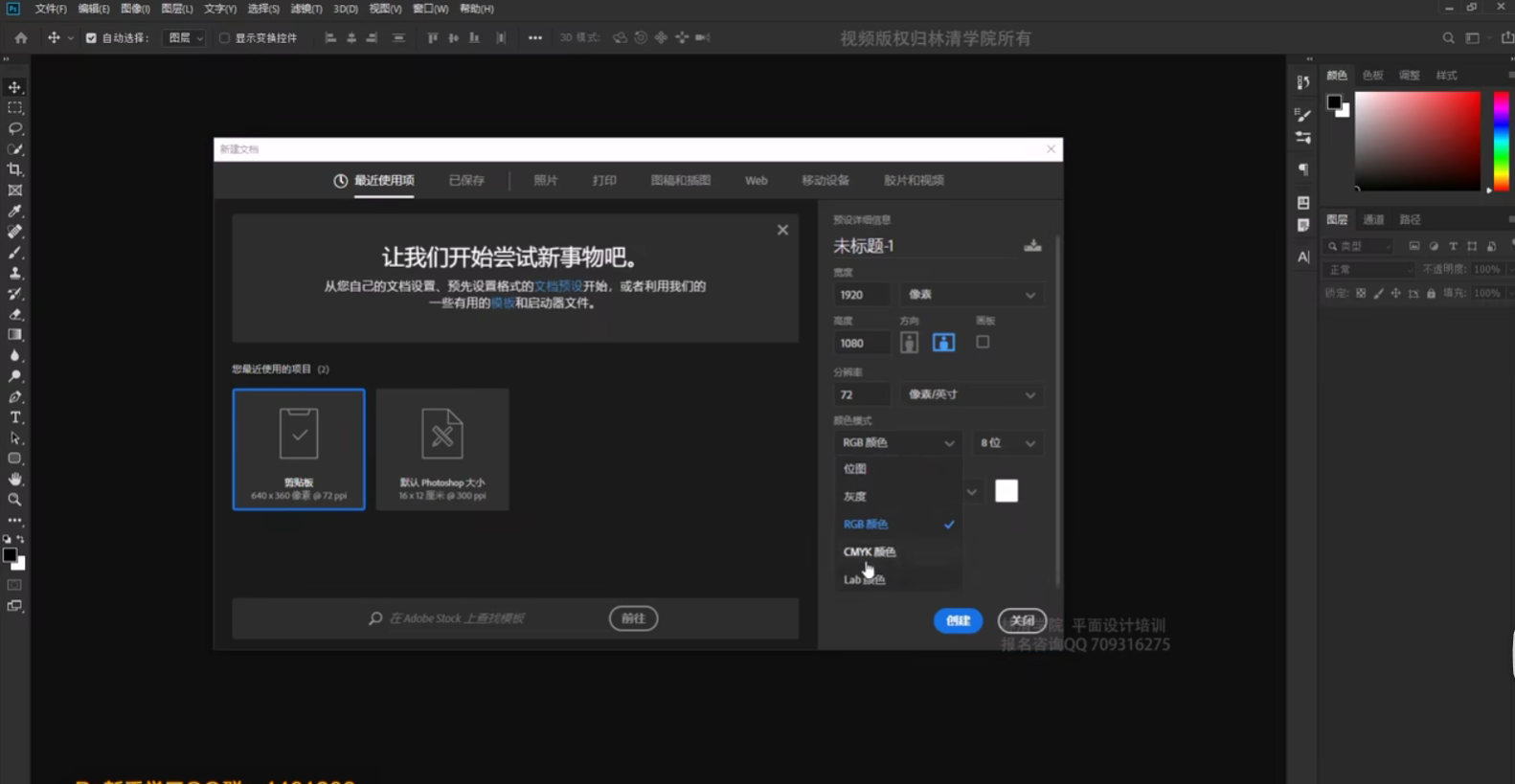Click the 前往 button
Screen dimensions: 1515x784
point(633,618)
